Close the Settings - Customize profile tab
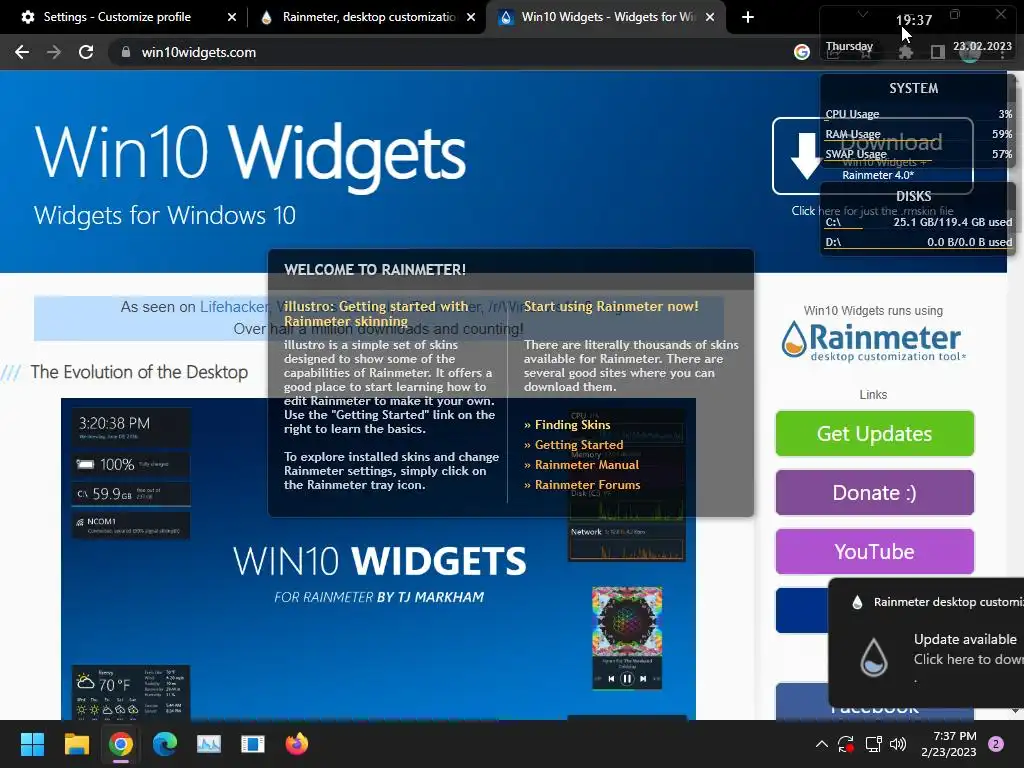This screenshot has height=768, width=1024. [x=232, y=17]
